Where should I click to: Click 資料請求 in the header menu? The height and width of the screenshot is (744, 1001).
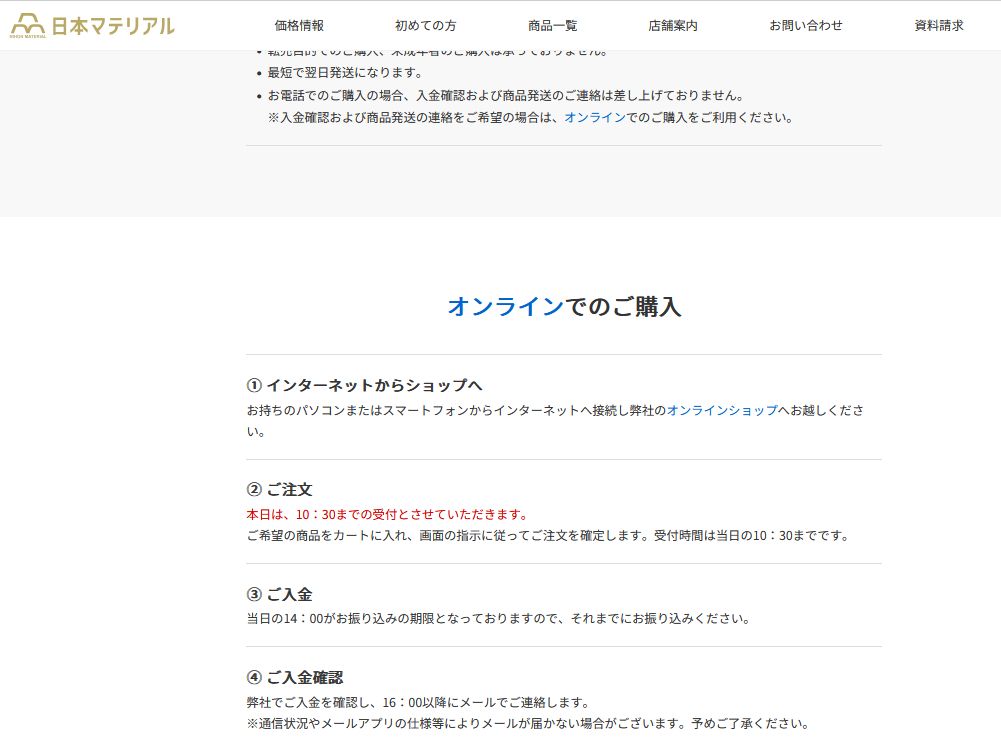tap(939, 26)
